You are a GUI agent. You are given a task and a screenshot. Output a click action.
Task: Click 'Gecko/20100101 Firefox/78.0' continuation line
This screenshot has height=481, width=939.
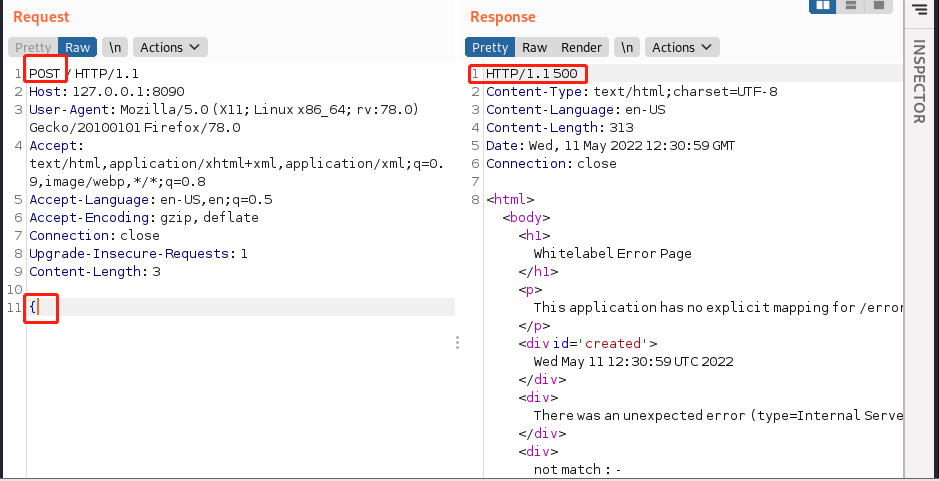pos(135,128)
